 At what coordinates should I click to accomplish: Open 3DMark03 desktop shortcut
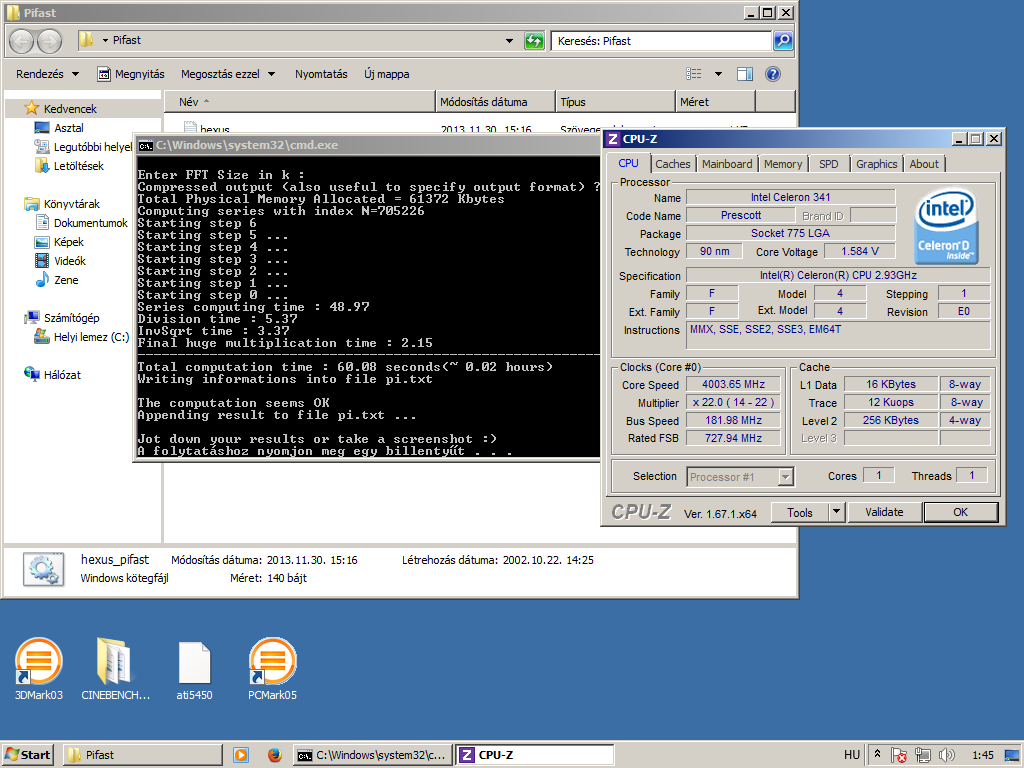(39, 669)
